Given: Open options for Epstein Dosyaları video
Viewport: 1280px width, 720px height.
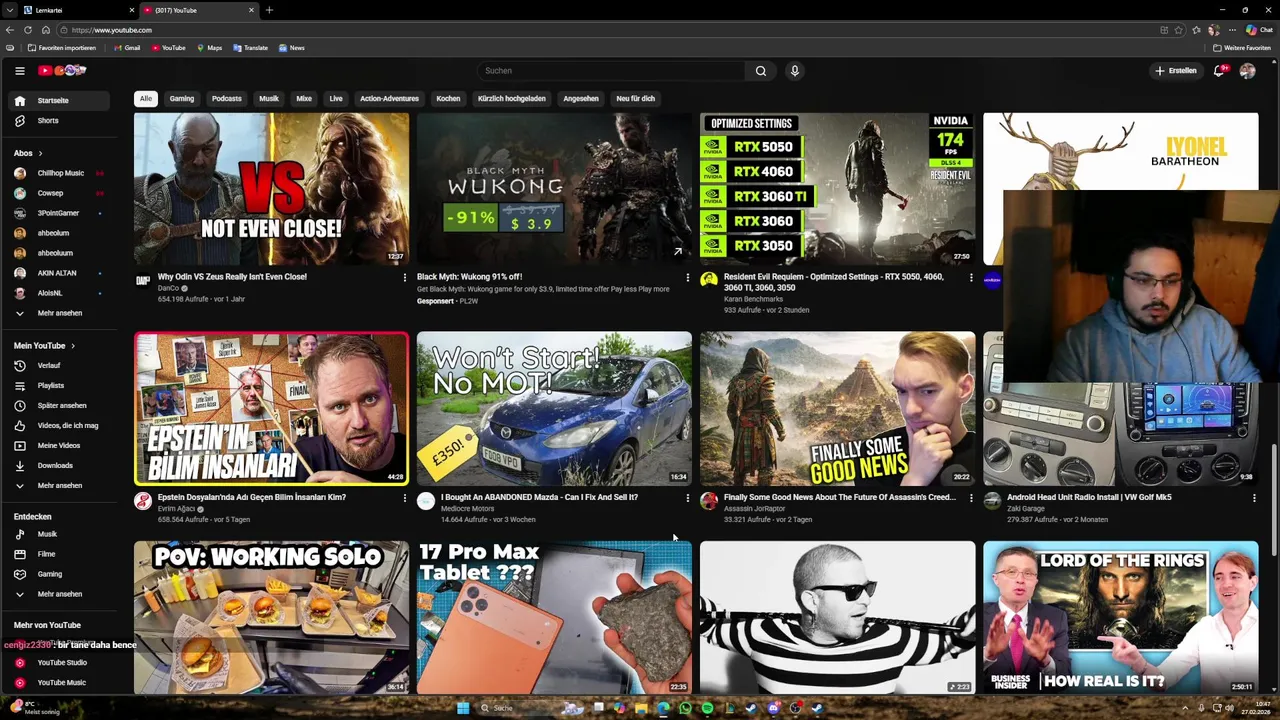Looking at the screenshot, I should [x=404, y=497].
